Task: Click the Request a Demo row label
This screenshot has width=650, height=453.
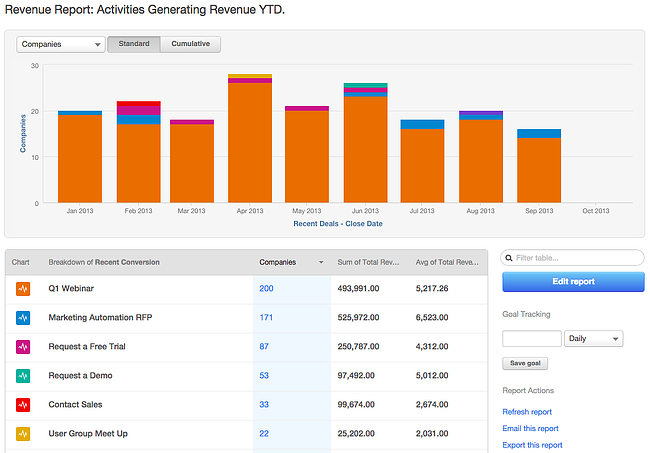Action: (80, 375)
